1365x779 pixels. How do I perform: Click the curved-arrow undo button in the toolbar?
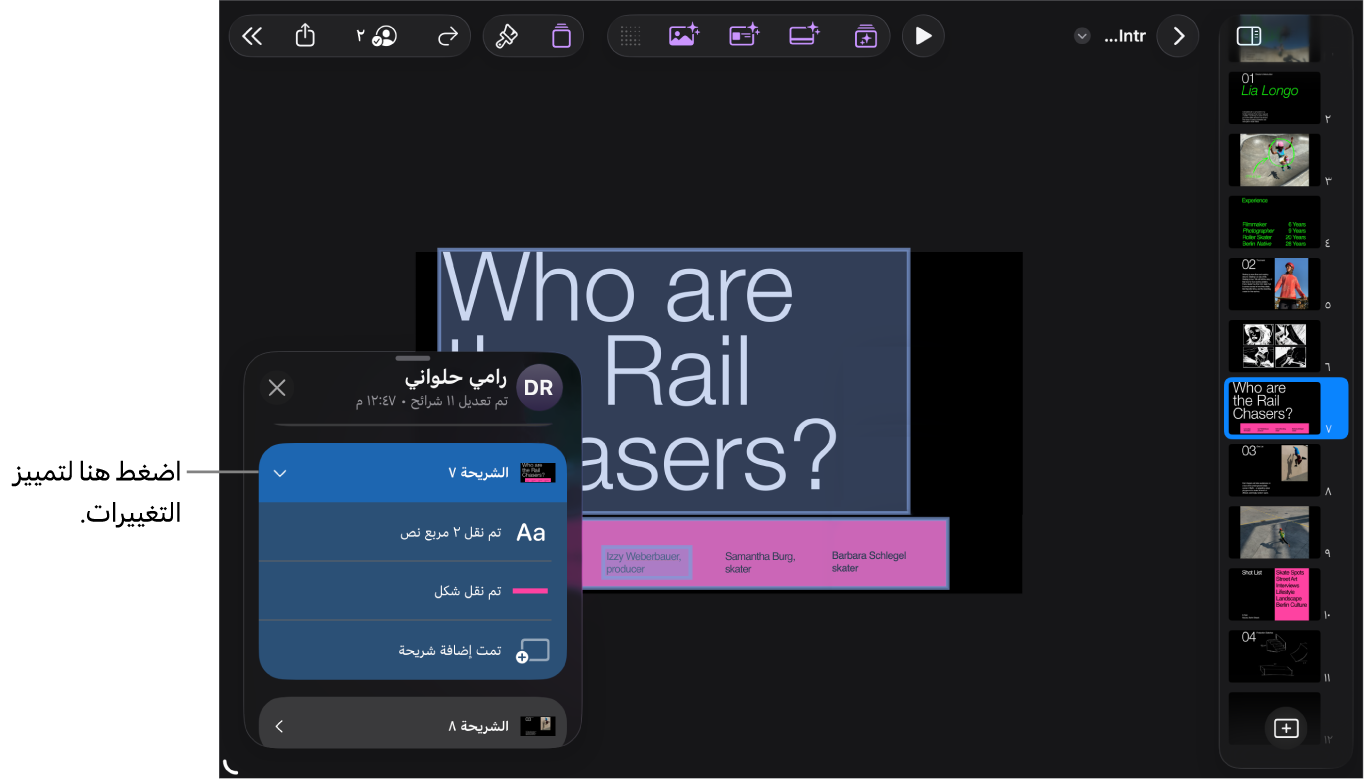[x=447, y=36]
